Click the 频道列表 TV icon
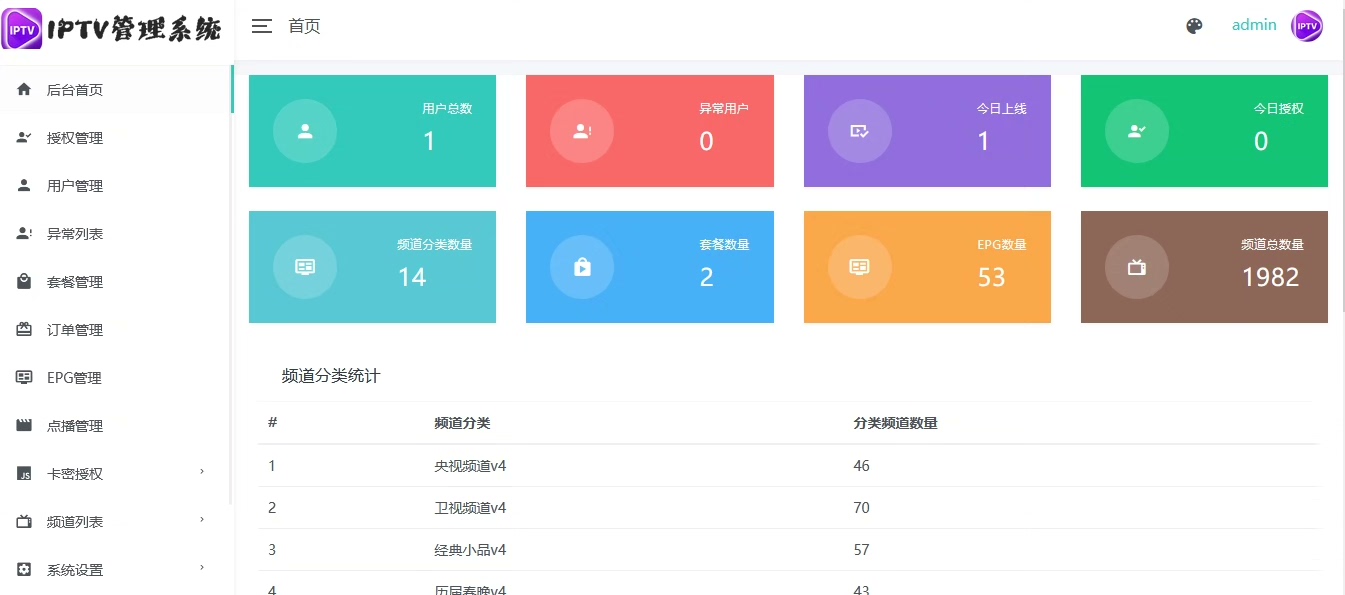The image size is (1345, 595). [25, 522]
